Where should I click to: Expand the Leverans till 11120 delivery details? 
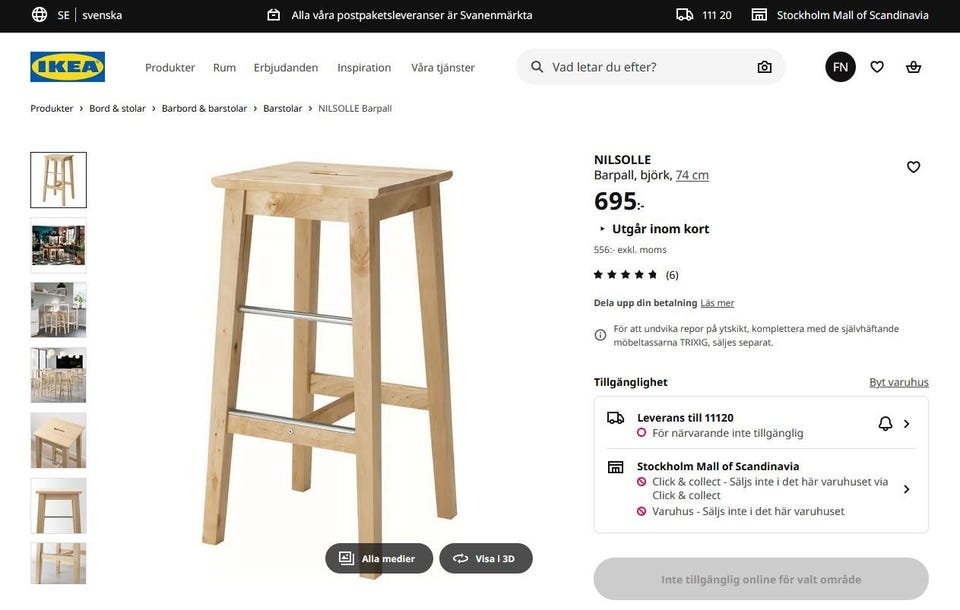907,423
